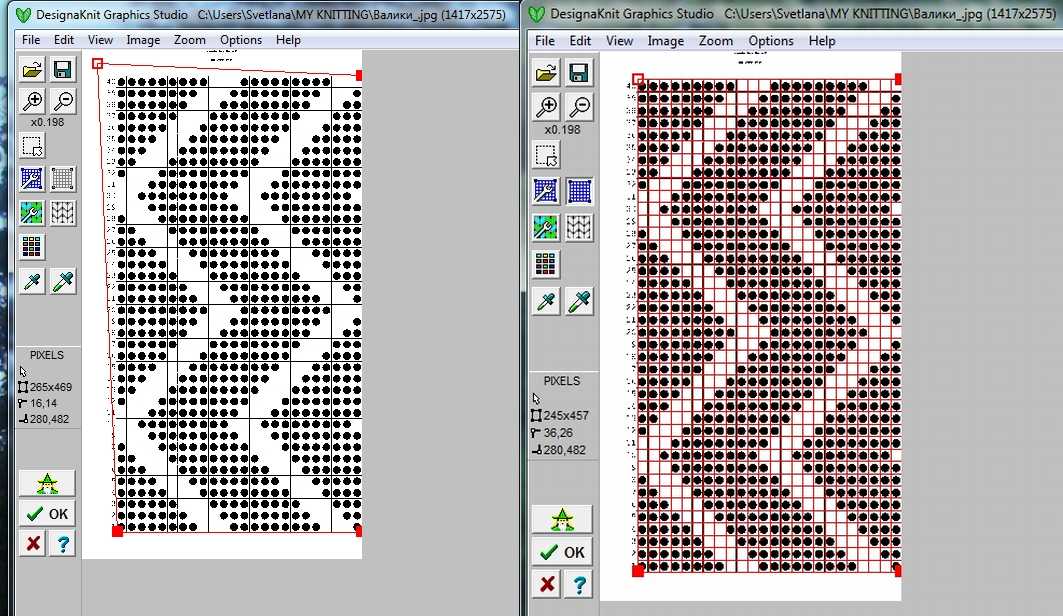
Task: Open File menu in right window
Action: pos(545,41)
